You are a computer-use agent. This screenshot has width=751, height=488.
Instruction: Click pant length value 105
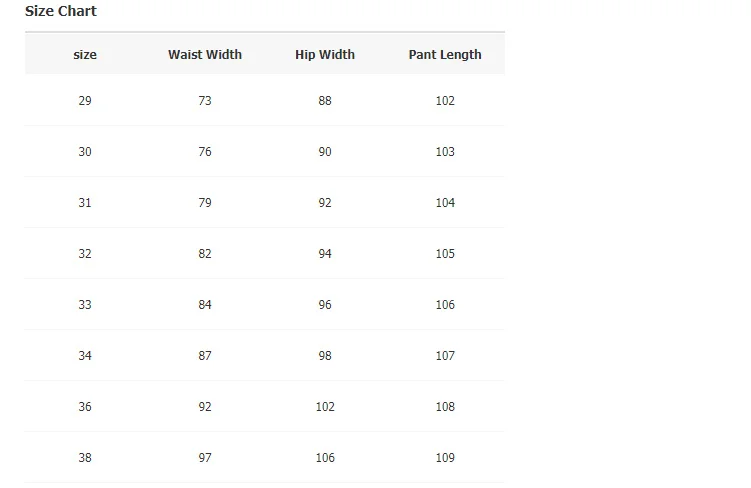tap(445, 254)
